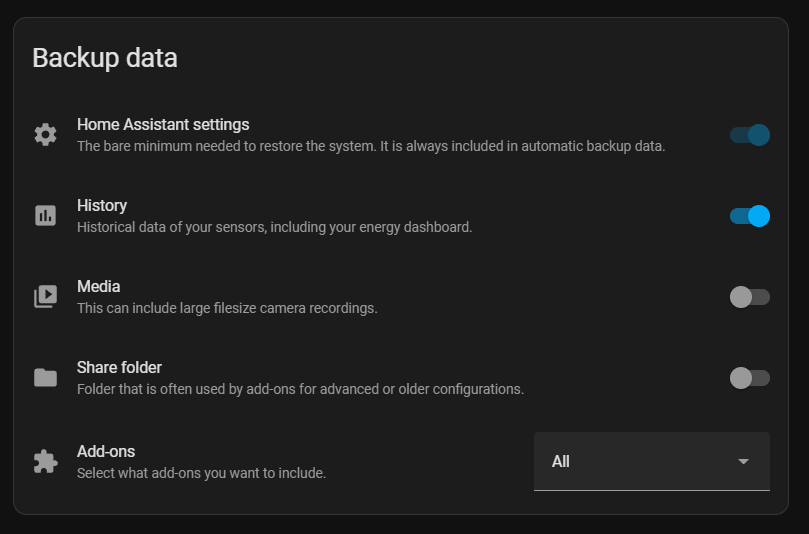Click the Add-ons row title
Viewport: 809px width, 534px height.
106,451
